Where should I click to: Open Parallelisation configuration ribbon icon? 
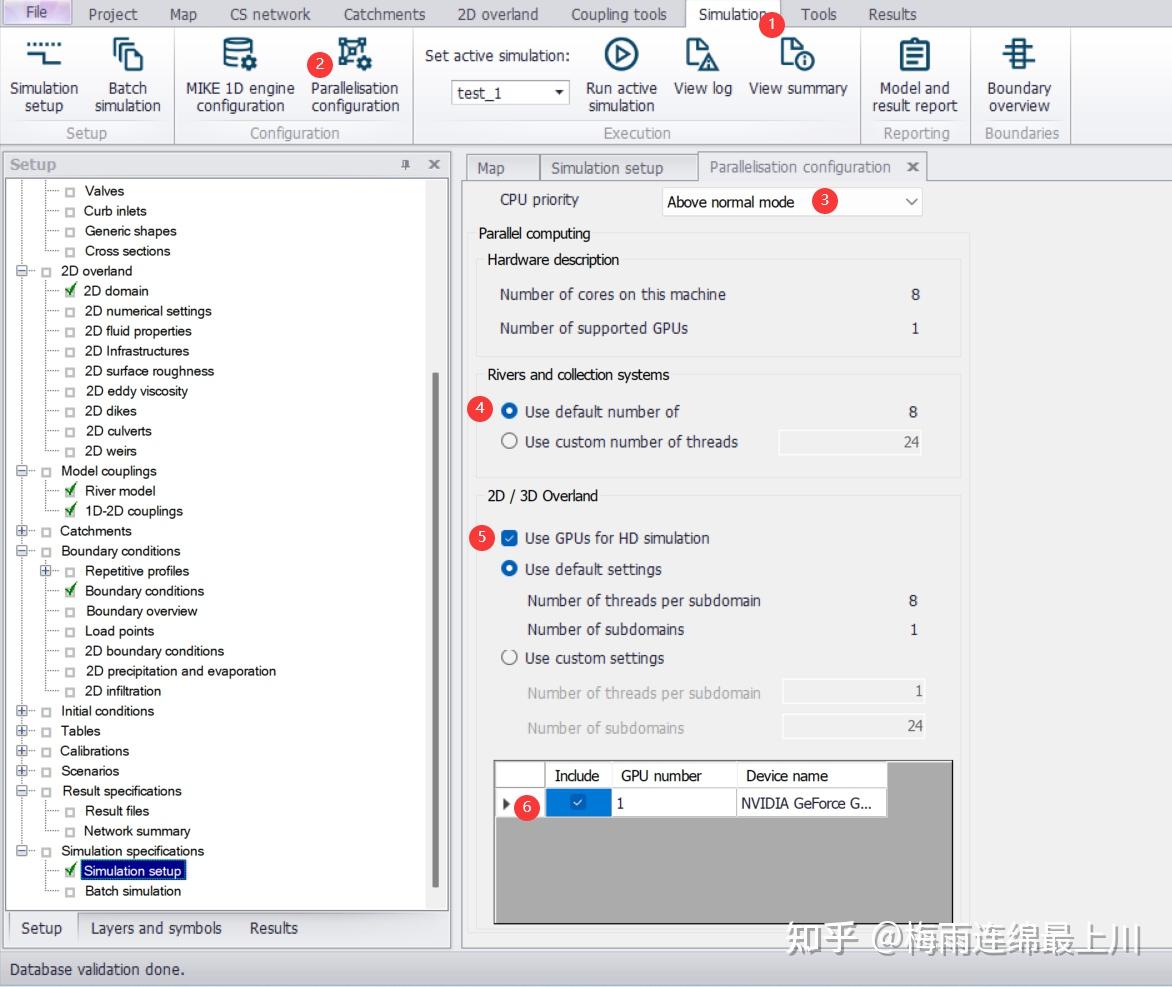tap(355, 75)
